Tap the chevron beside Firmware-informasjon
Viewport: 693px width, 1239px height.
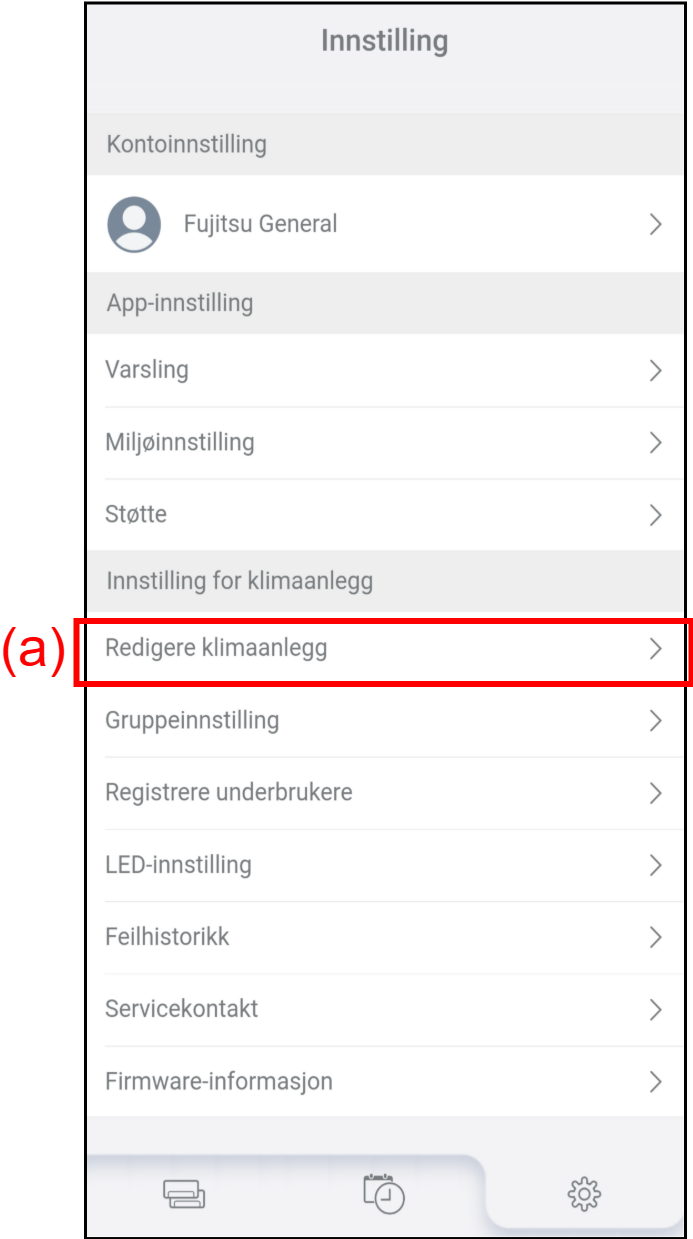tap(656, 1081)
